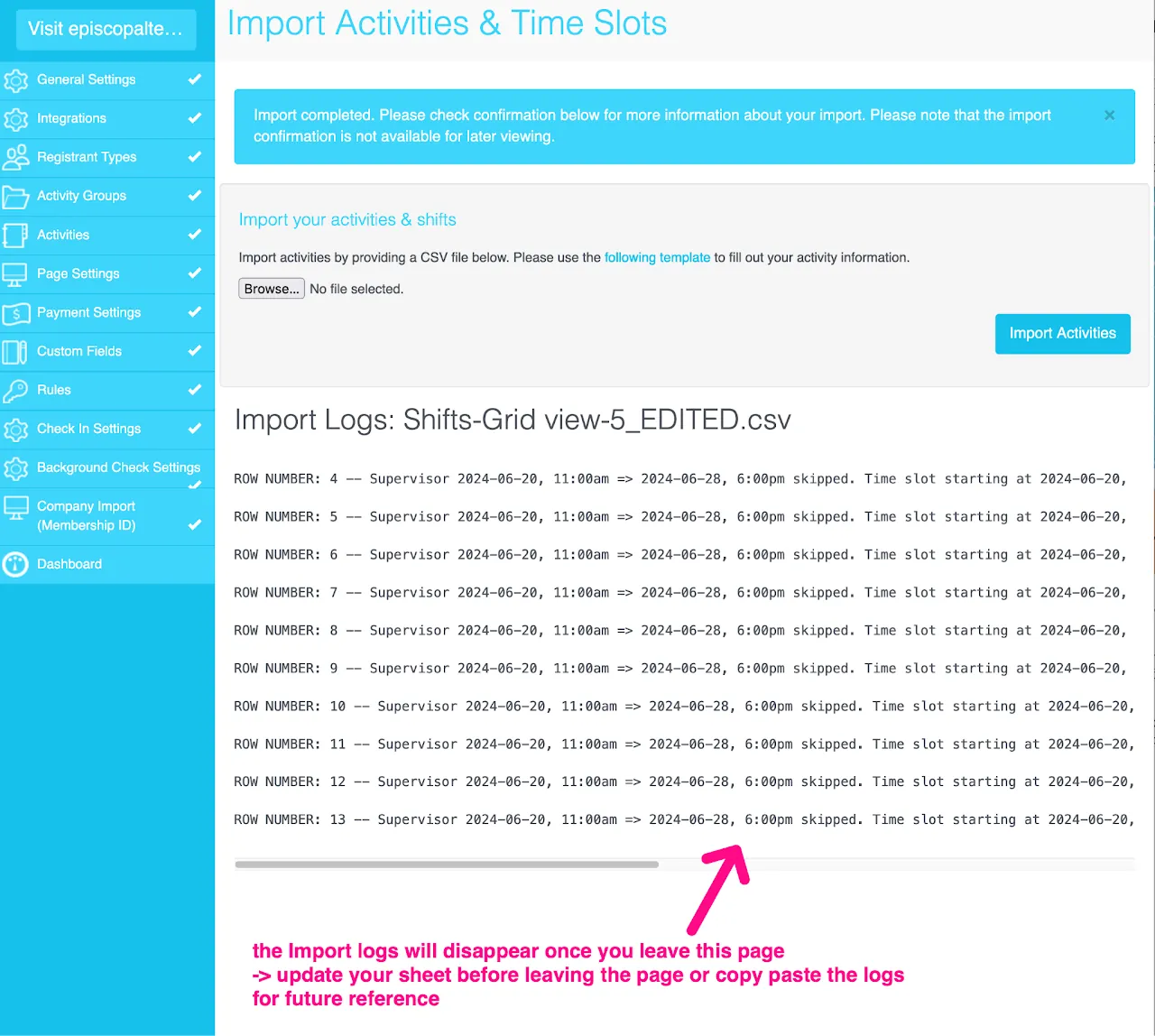Click the Integrations gear icon
Image resolution: width=1155 pixels, height=1036 pixels.
point(16,119)
